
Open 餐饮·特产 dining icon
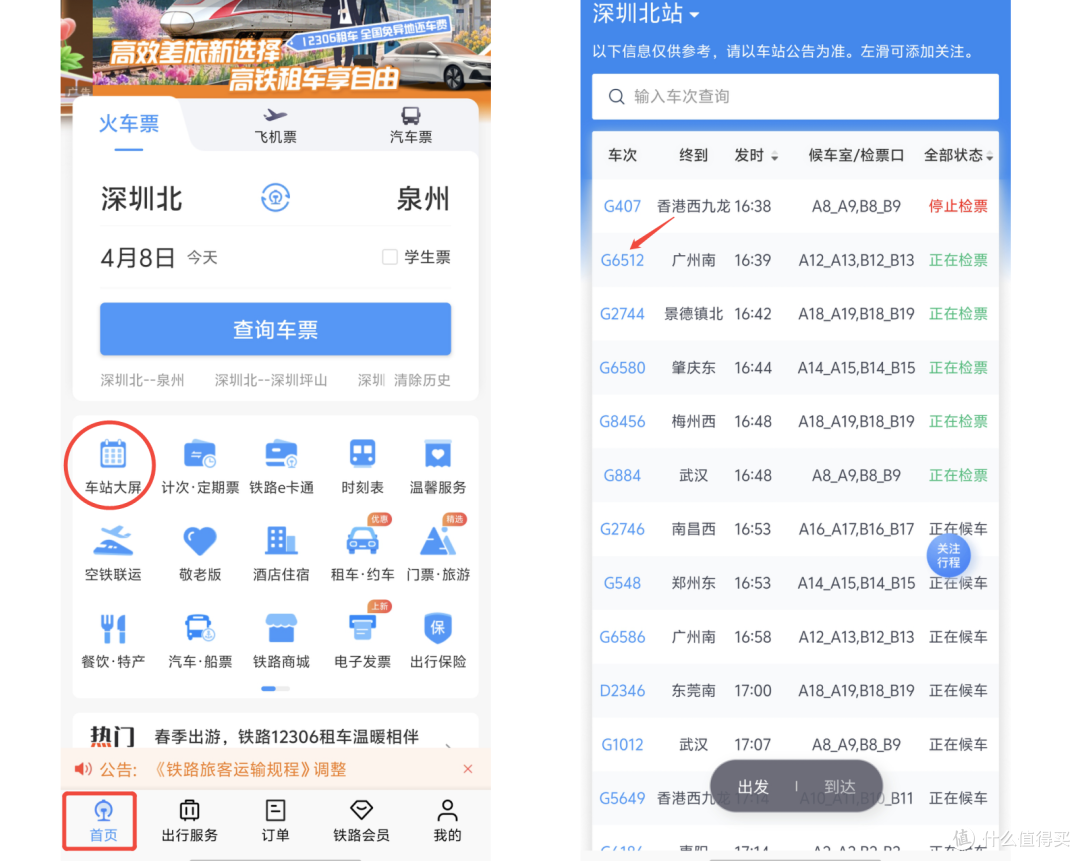[x=113, y=628]
